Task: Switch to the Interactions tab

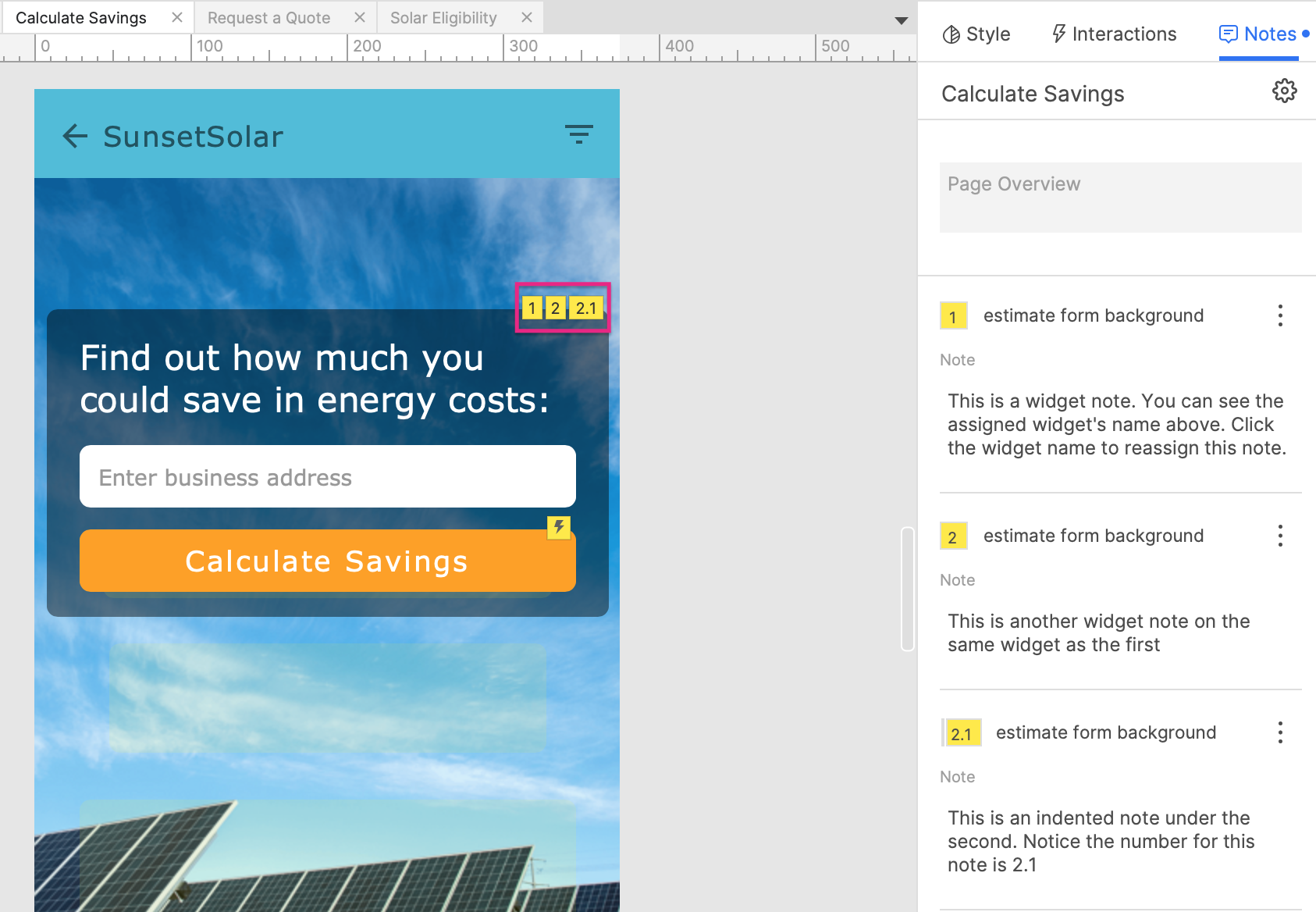Action: pyautogui.click(x=1114, y=34)
